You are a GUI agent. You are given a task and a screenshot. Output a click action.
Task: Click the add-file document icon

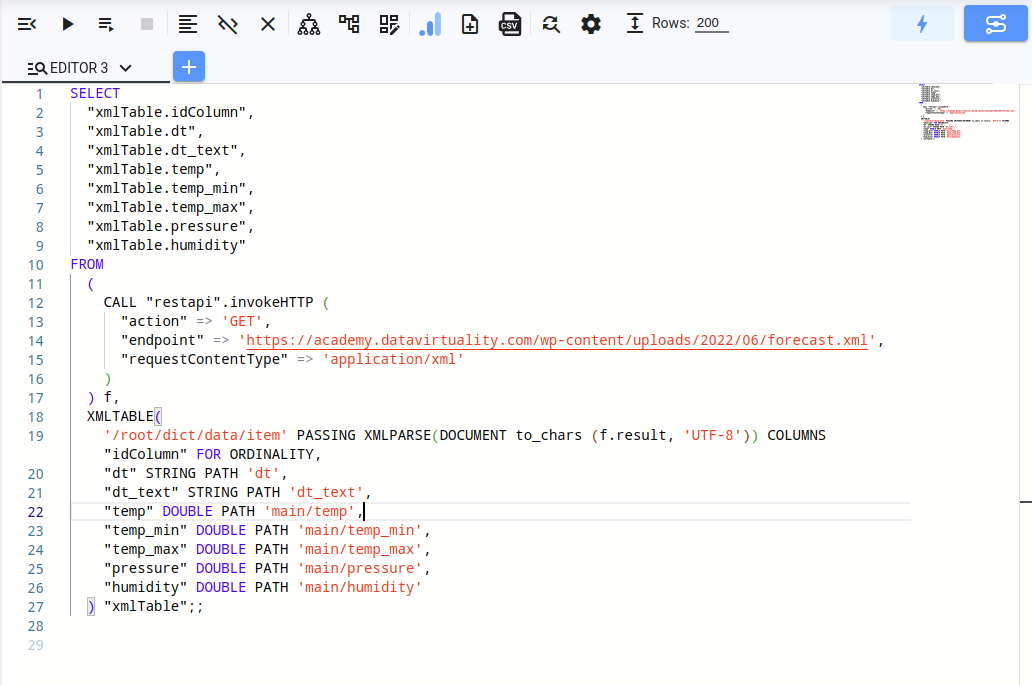click(x=470, y=24)
